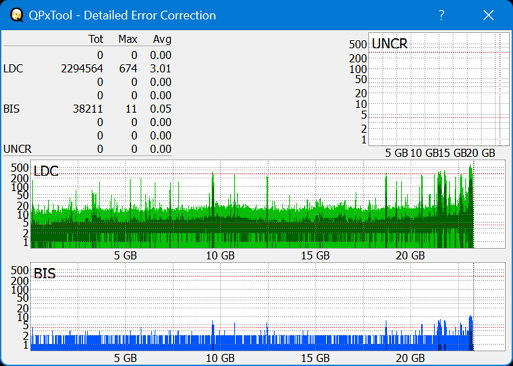Click the BIS error graph
Screen dimensions: 513x366
click(268, 307)
